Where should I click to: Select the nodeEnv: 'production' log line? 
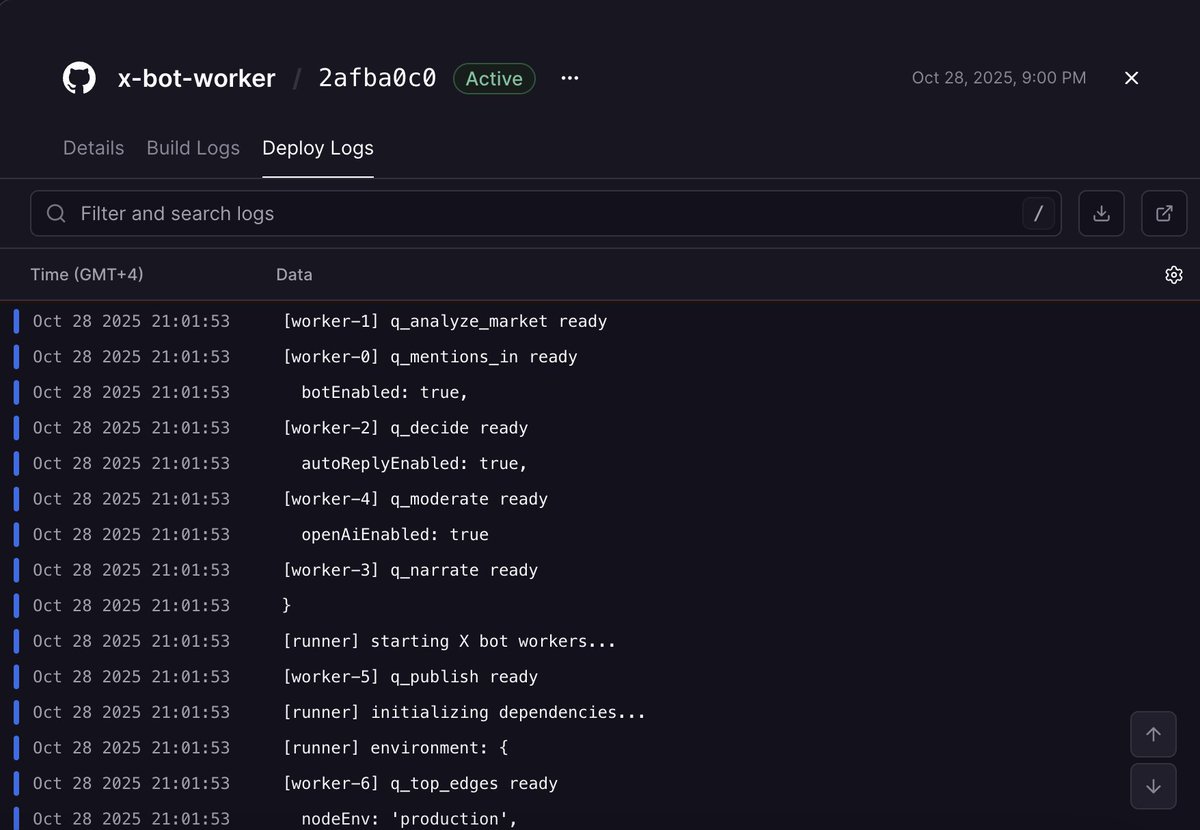(x=600, y=818)
